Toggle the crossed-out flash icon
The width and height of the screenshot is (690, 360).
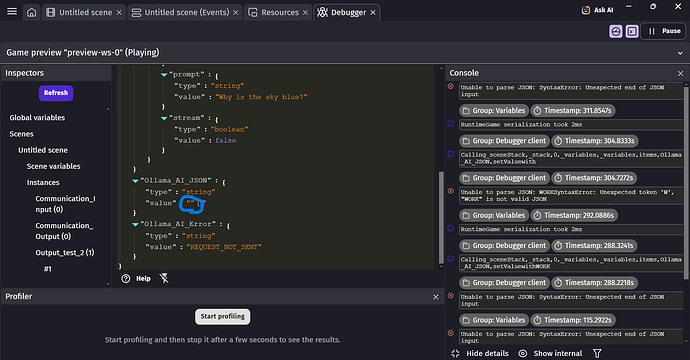(164, 278)
